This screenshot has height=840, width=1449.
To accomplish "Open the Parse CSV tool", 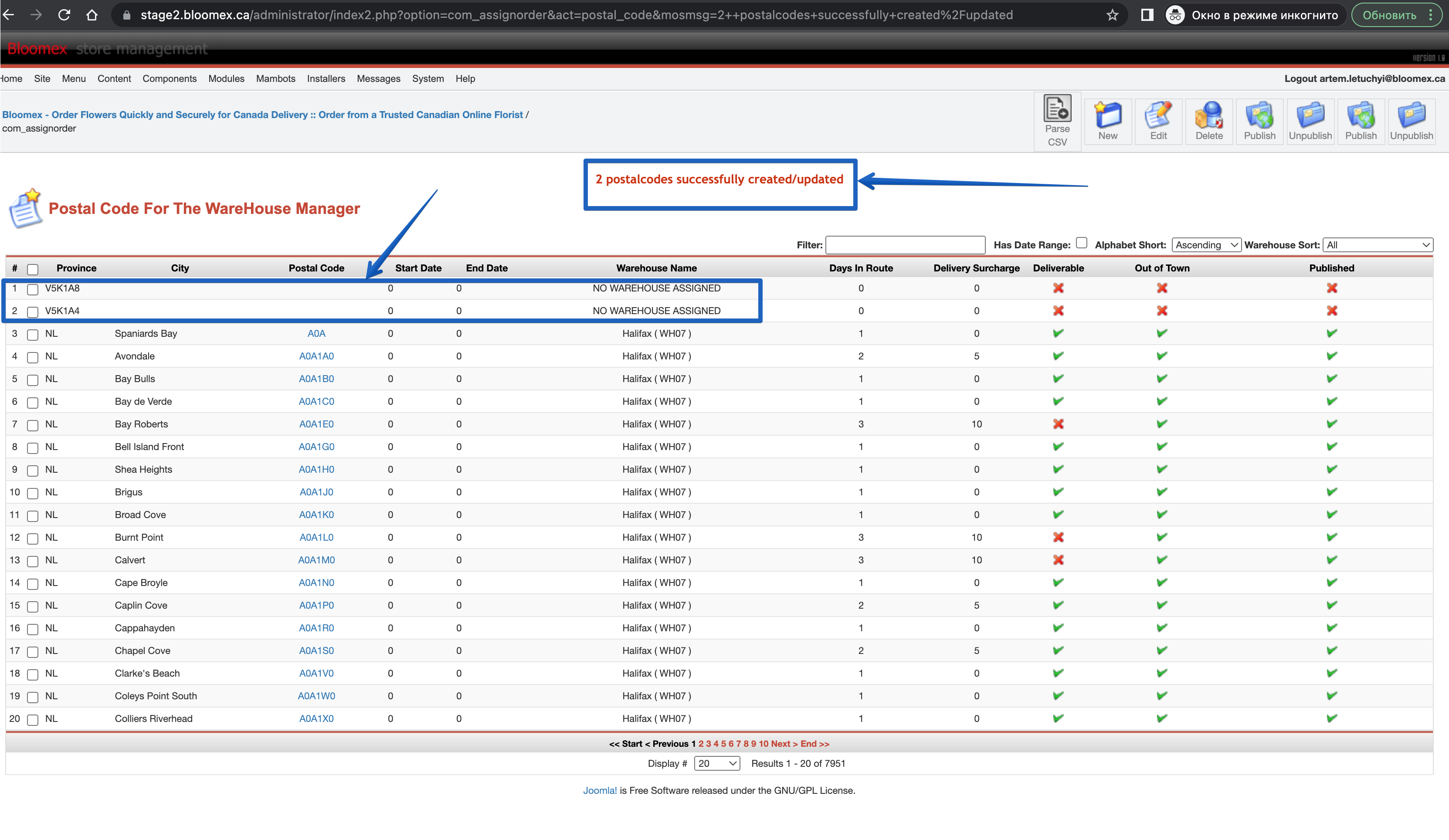I will click(x=1057, y=121).
